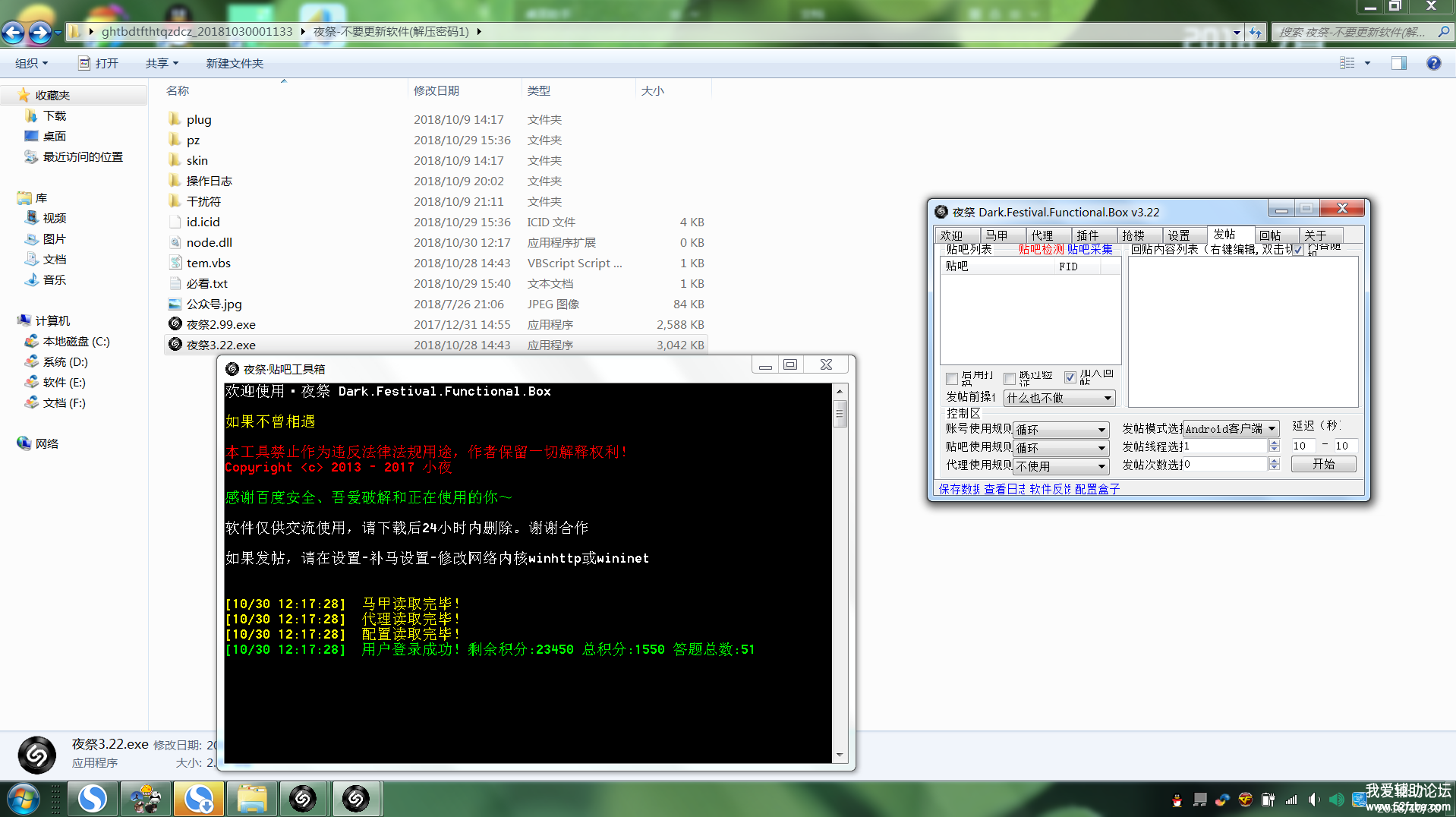The height and width of the screenshot is (817, 1456).
Task: Click the 查看日志 link
Action: click(1005, 489)
